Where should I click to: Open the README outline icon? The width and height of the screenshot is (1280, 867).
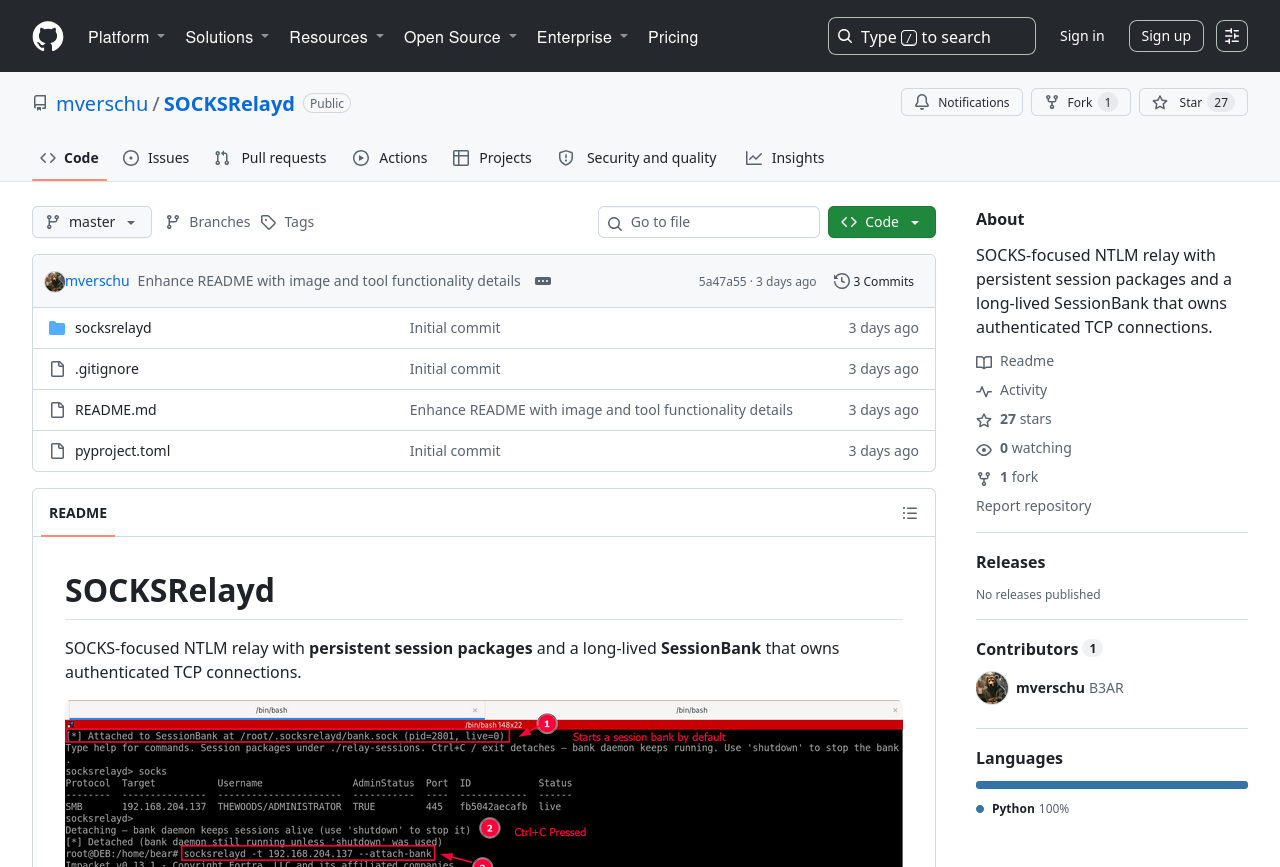pyautogui.click(x=910, y=513)
